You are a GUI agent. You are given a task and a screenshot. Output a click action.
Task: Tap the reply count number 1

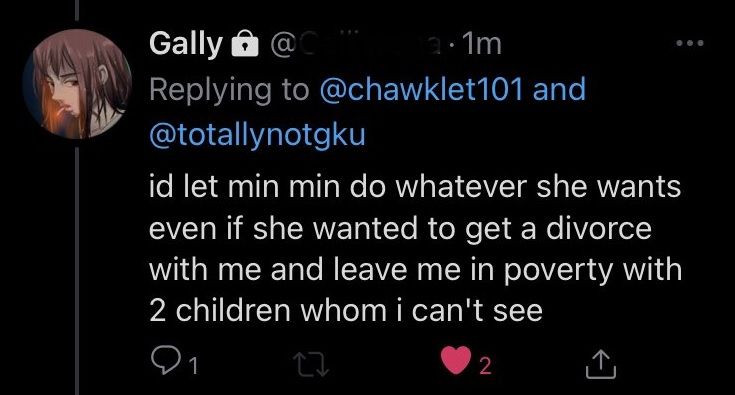[194, 366]
